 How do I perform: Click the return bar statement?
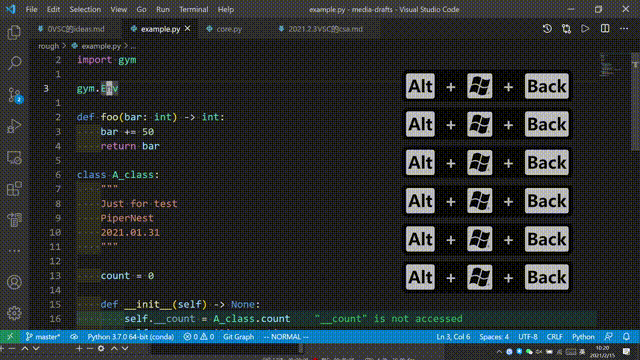click(x=130, y=146)
